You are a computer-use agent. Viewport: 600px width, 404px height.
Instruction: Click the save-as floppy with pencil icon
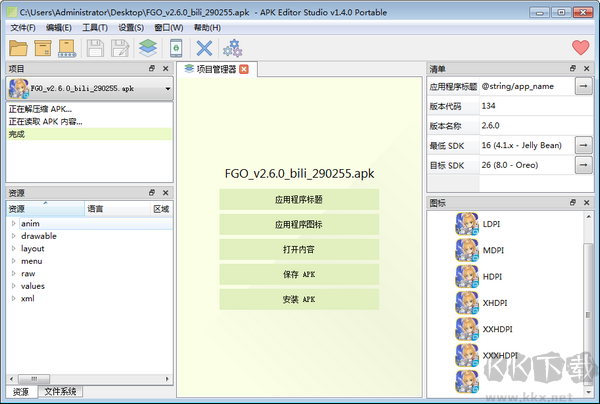120,48
